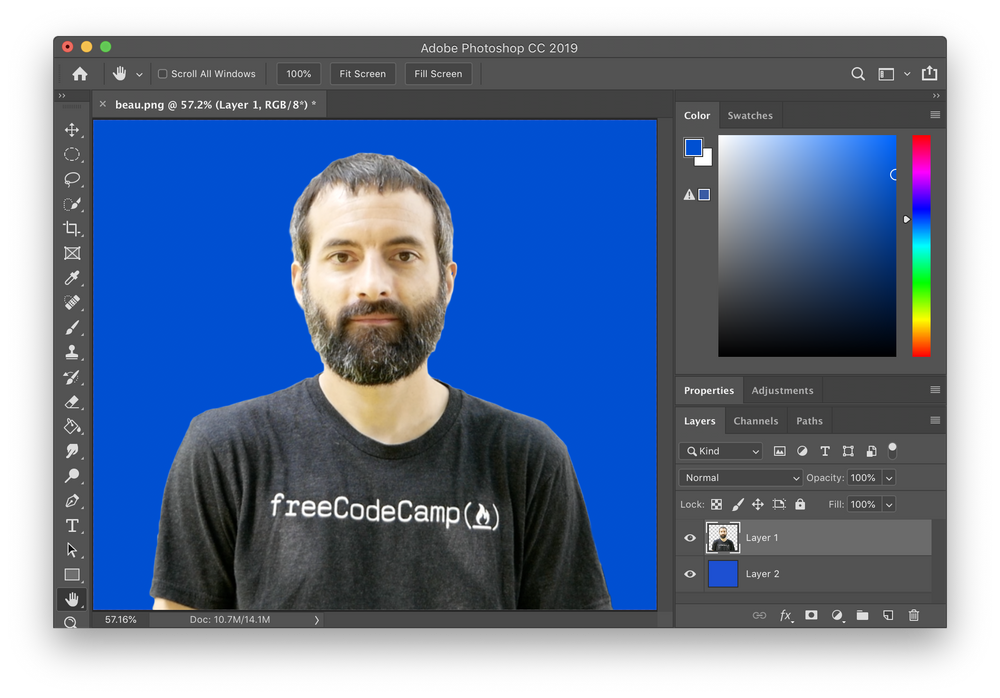
Task: Open the blend mode dropdown showing Normal
Action: click(739, 478)
